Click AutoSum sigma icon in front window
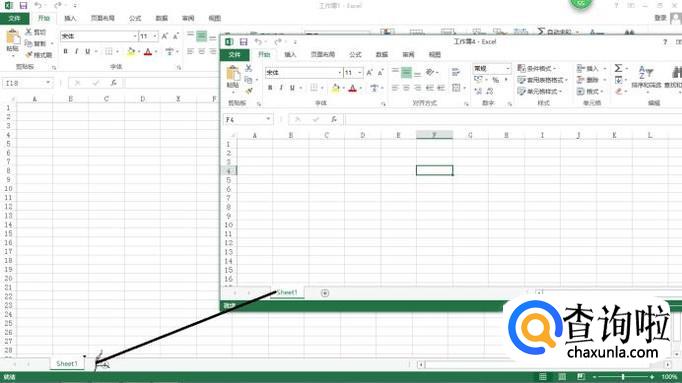This screenshot has width=682, height=383. [618, 68]
